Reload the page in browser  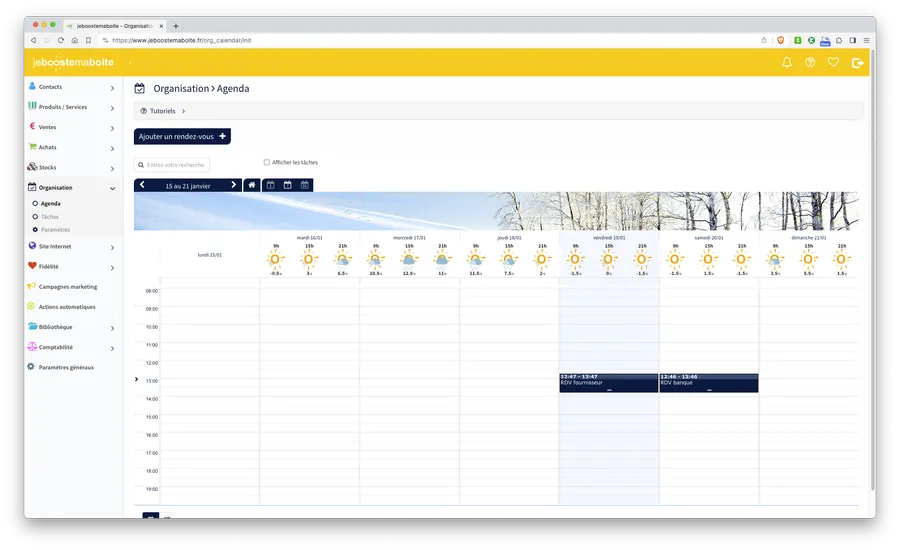61,40
